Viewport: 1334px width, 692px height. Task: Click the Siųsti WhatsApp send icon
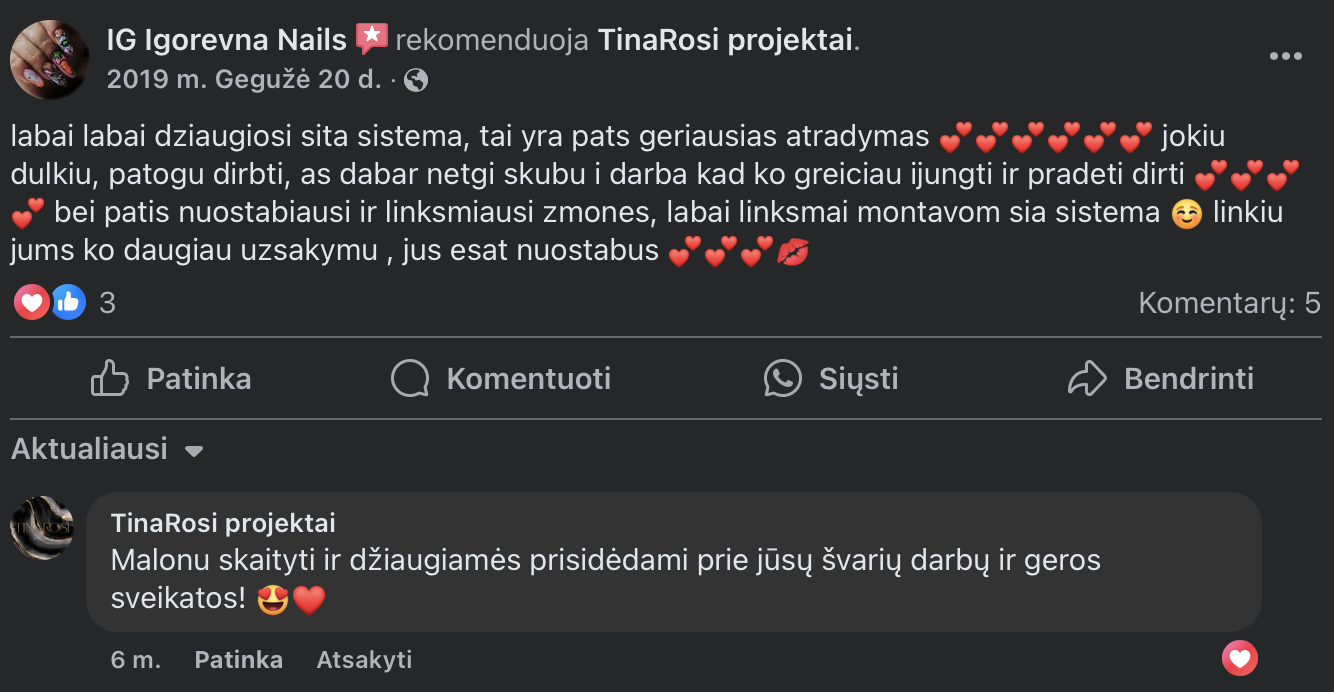click(x=781, y=379)
